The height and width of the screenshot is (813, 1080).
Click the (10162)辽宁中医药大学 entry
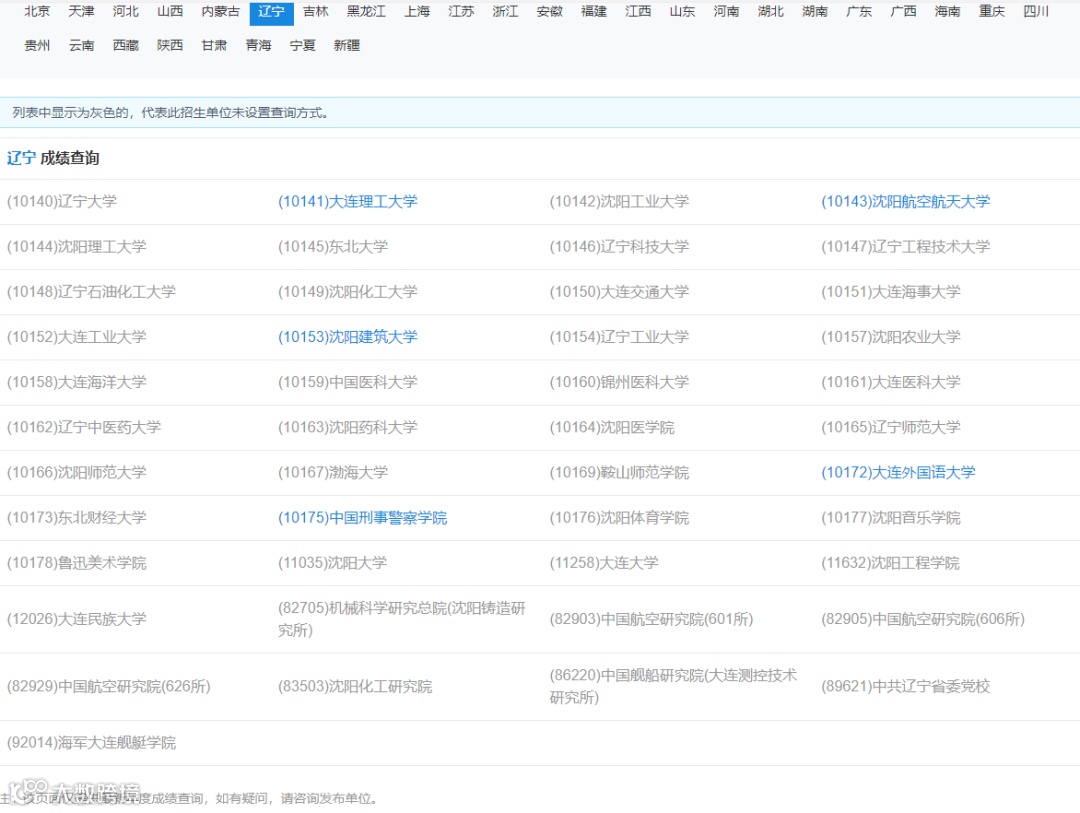[x=84, y=428]
